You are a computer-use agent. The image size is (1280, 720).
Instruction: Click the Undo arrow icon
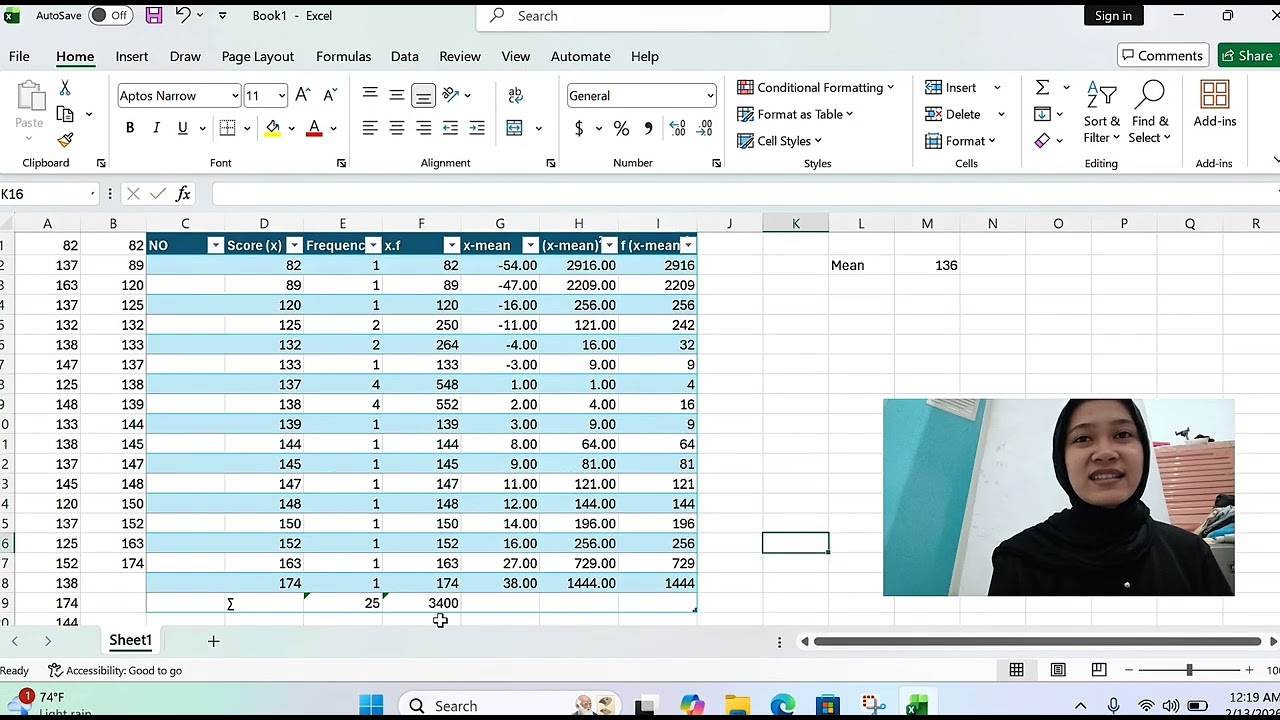pos(183,15)
